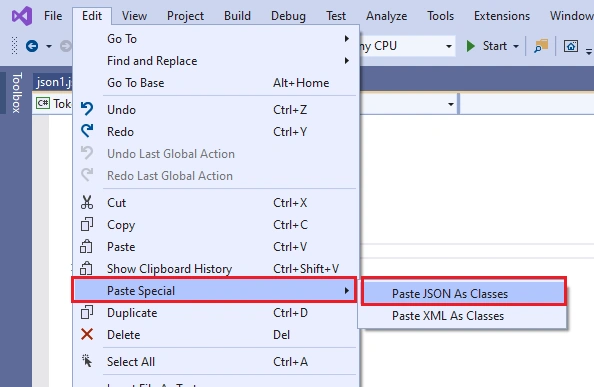
Task: Expand the Find and Replace submenu
Action: [x=216, y=61]
